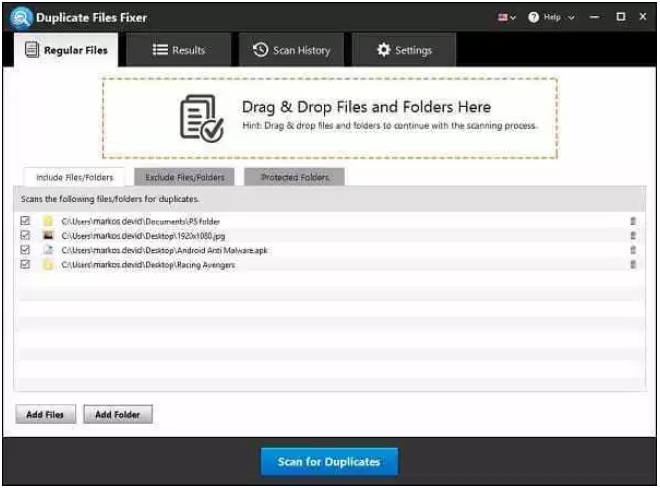
Task: Click the Help label in title bar
Action: pos(552,17)
